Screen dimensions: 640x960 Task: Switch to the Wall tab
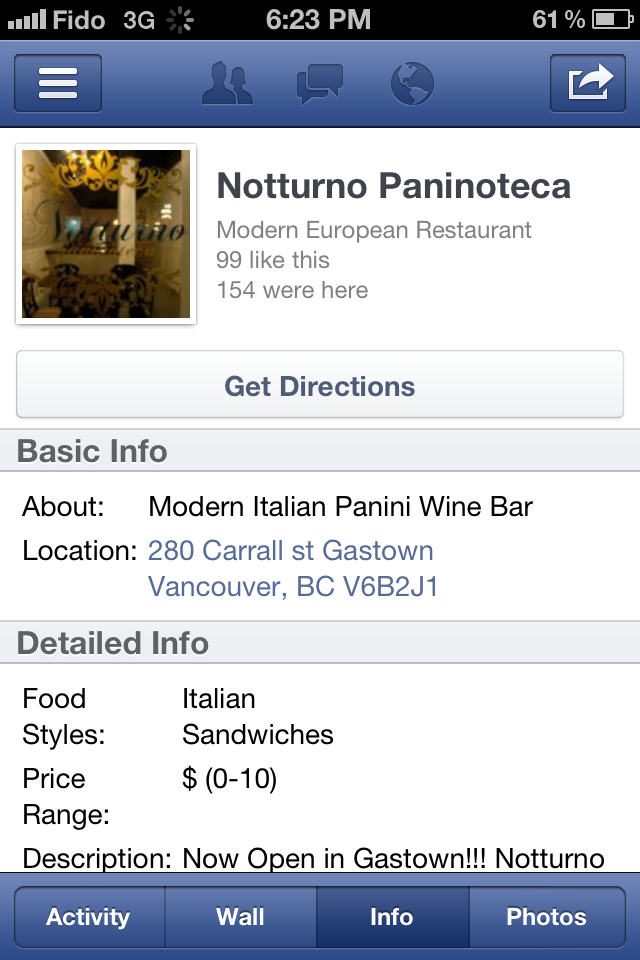(x=241, y=917)
